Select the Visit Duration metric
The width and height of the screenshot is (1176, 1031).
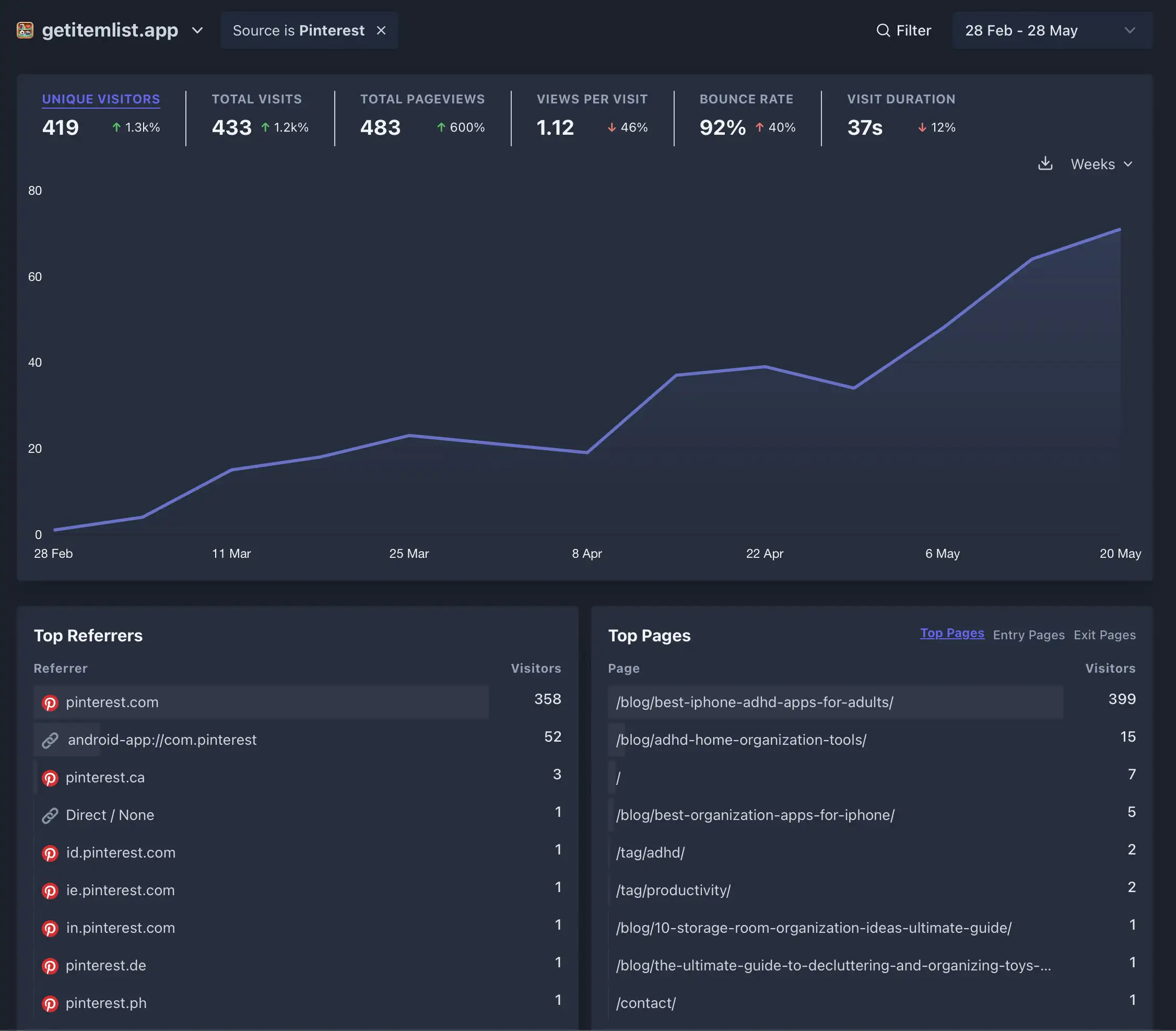pyautogui.click(x=901, y=99)
